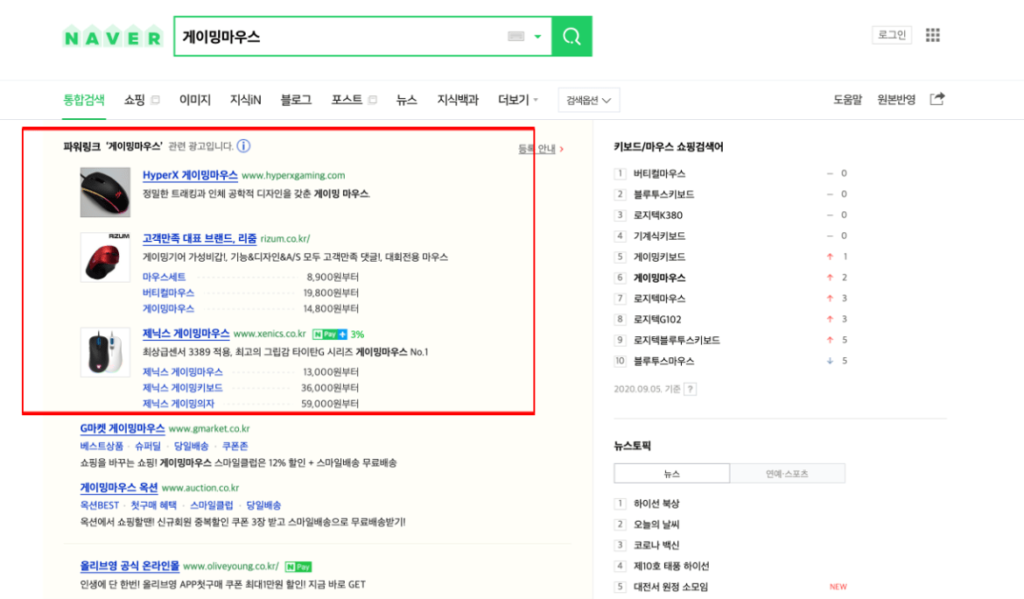Click the red Rizum mouse thumbnail
This screenshot has height=599, width=1024.
coord(105,257)
